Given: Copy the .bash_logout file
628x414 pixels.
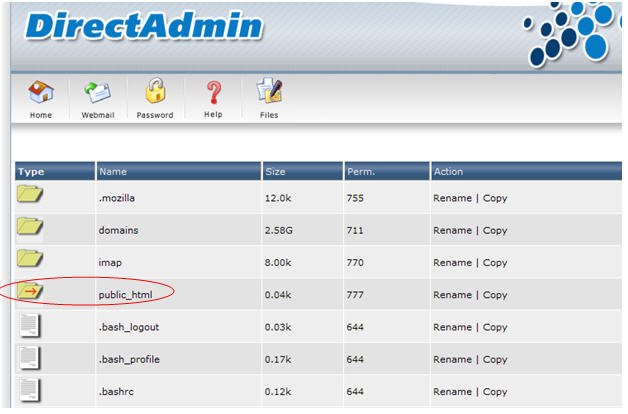Looking at the screenshot, I should coord(495,328).
